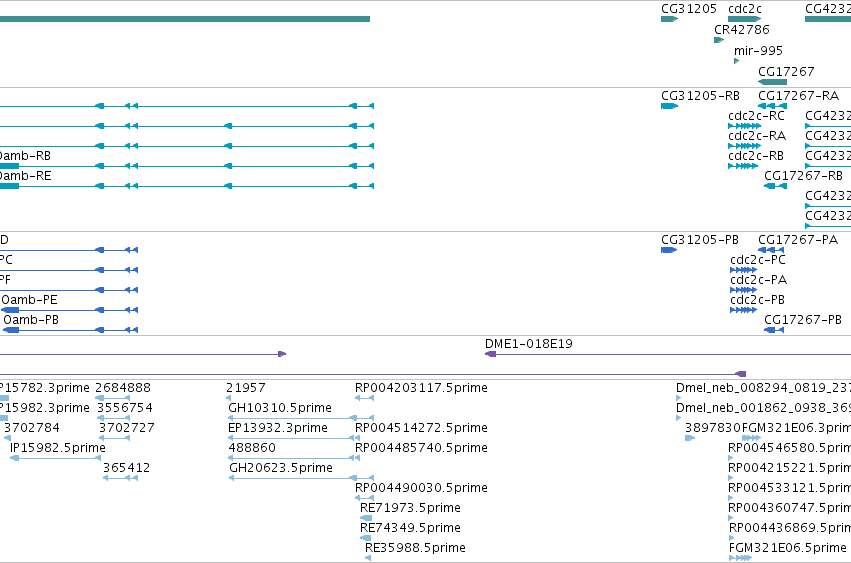Image resolution: width=851 pixels, height=563 pixels.
Task: Click the Oamb-RB transcript label
Action: (25, 156)
